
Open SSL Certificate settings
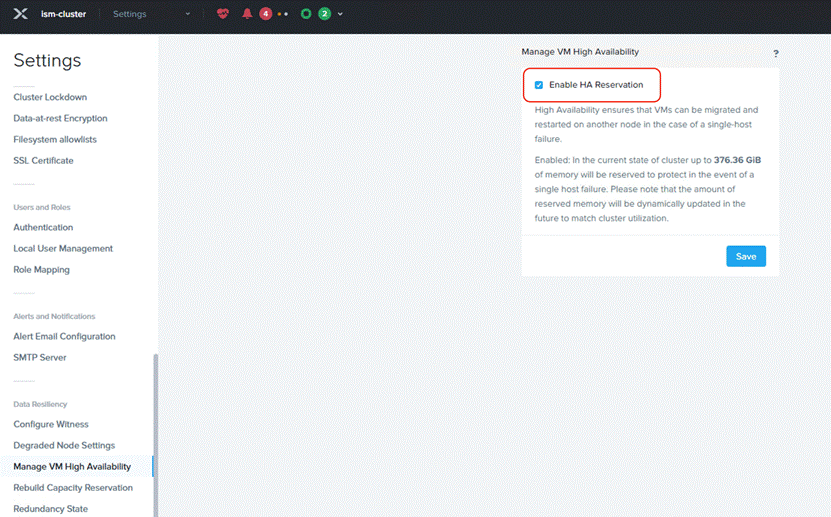[43, 161]
